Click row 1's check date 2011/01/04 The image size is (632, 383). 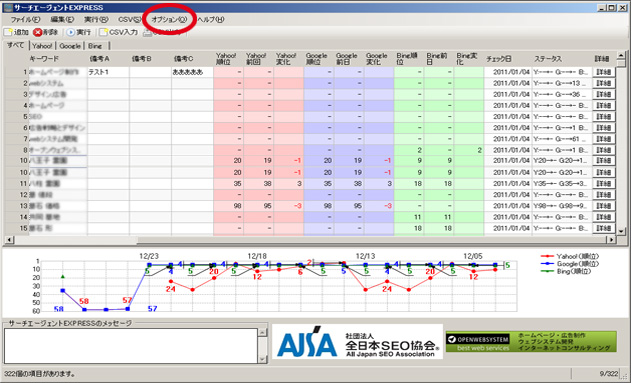coord(511,72)
